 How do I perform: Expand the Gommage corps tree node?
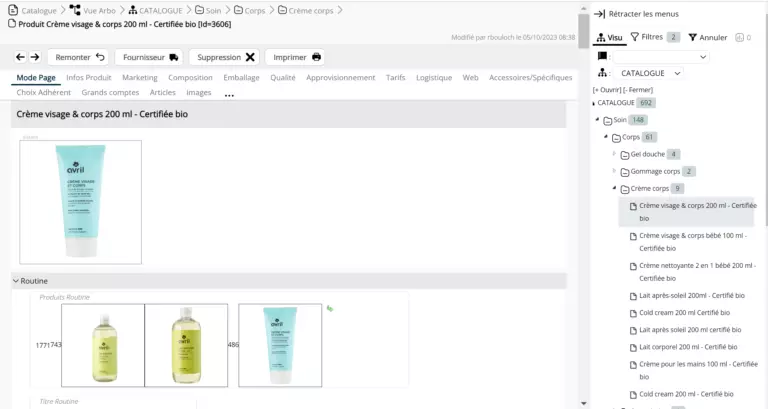615,171
